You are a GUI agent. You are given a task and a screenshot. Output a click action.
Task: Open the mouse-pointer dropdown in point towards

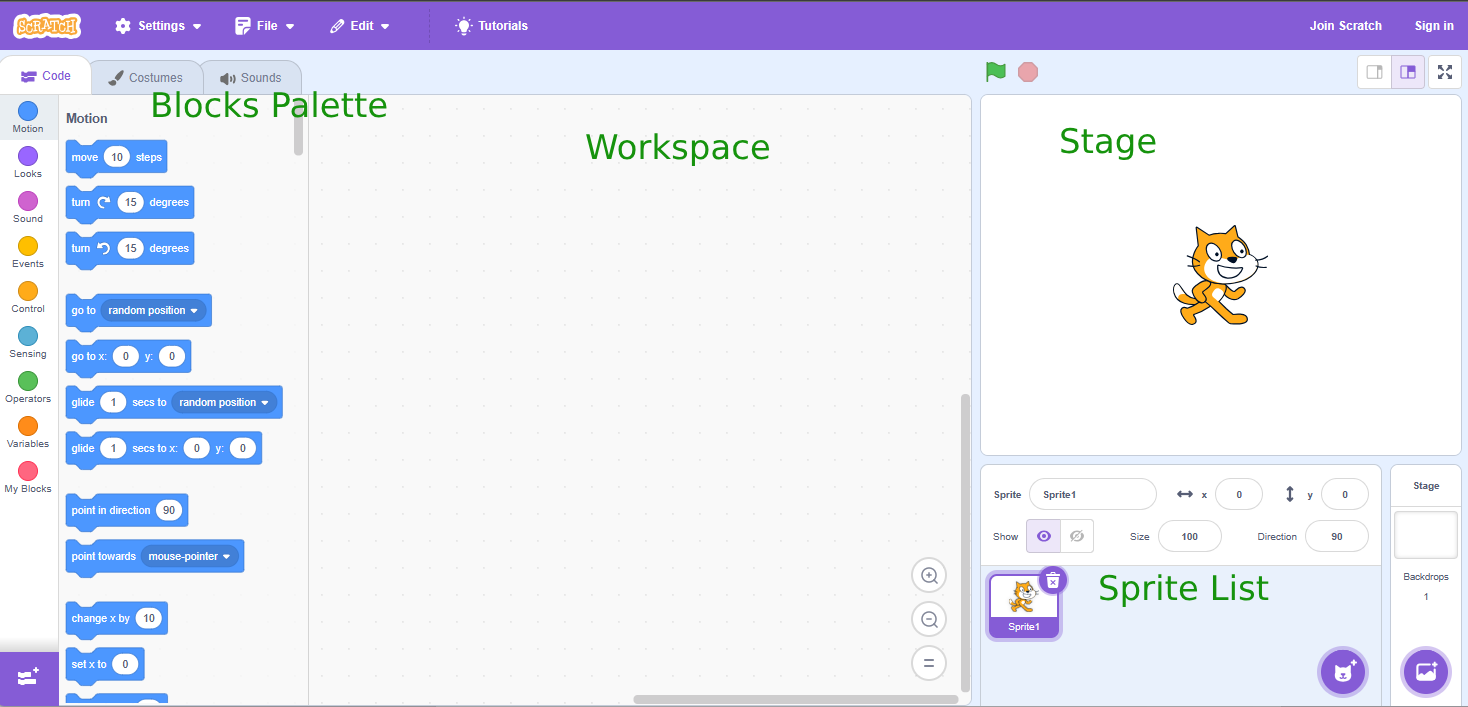point(191,556)
